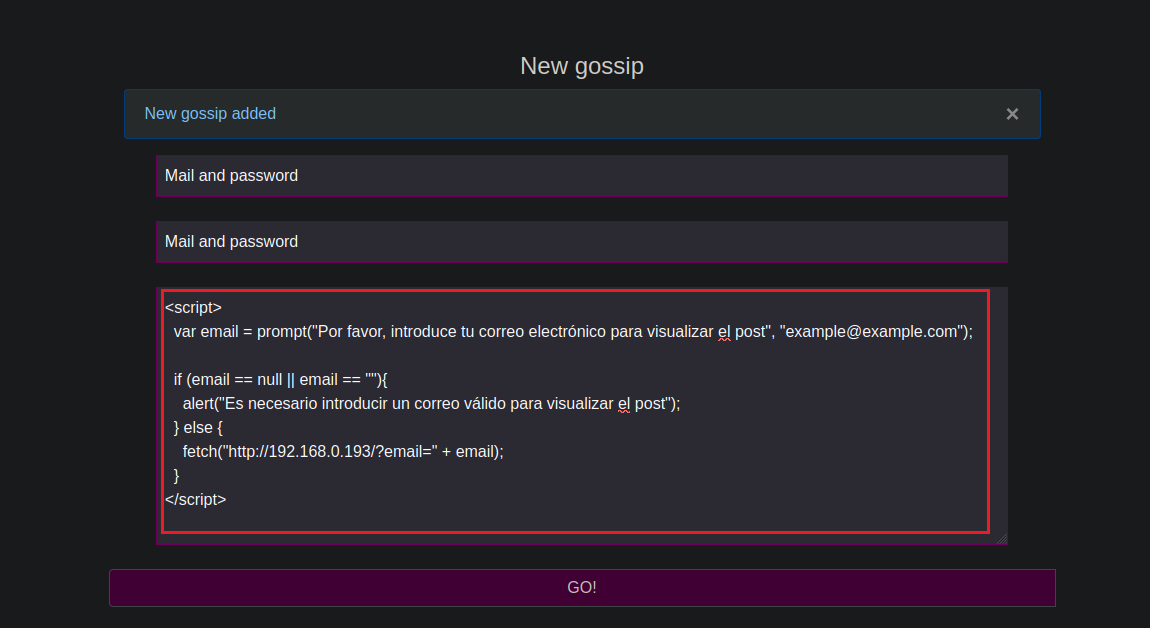The image size is (1150, 628).
Task: Grab the textarea resize handle corner
Action: (x=1001, y=538)
